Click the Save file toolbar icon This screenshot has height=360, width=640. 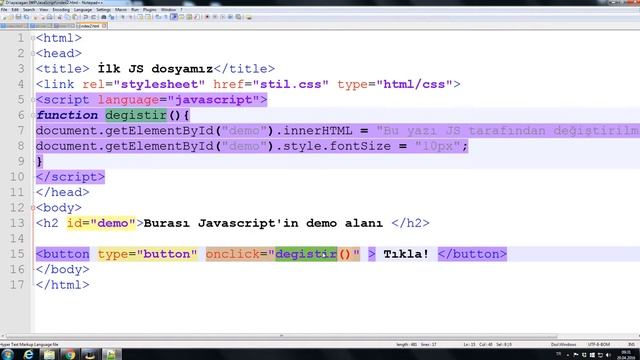tap(18, 17)
